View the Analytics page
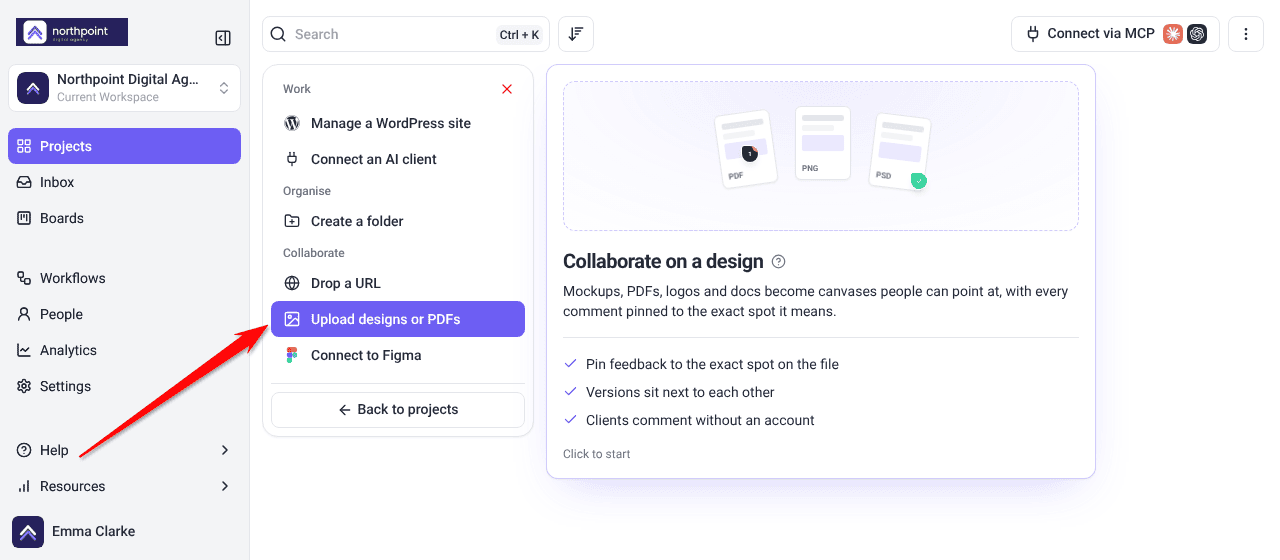Image resolution: width=1280 pixels, height=560 pixels. click(x=124, y=350)
